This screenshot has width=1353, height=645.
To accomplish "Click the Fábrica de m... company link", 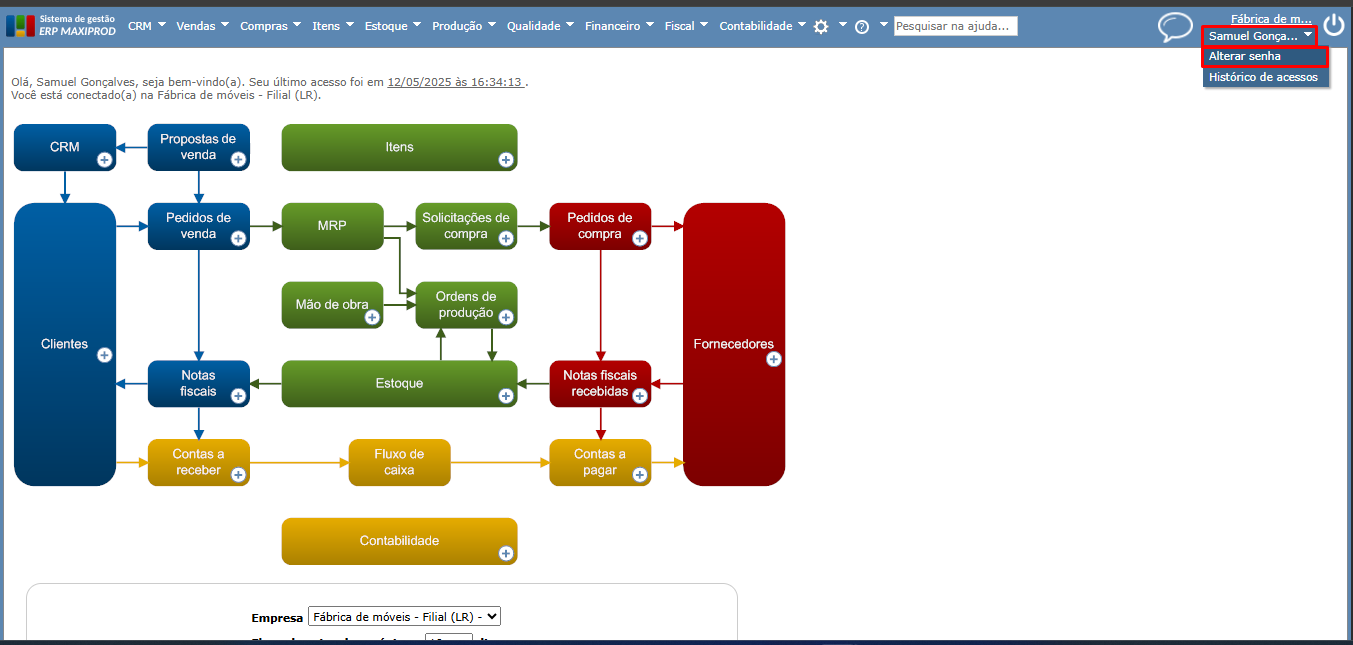I will point(1271,18).
